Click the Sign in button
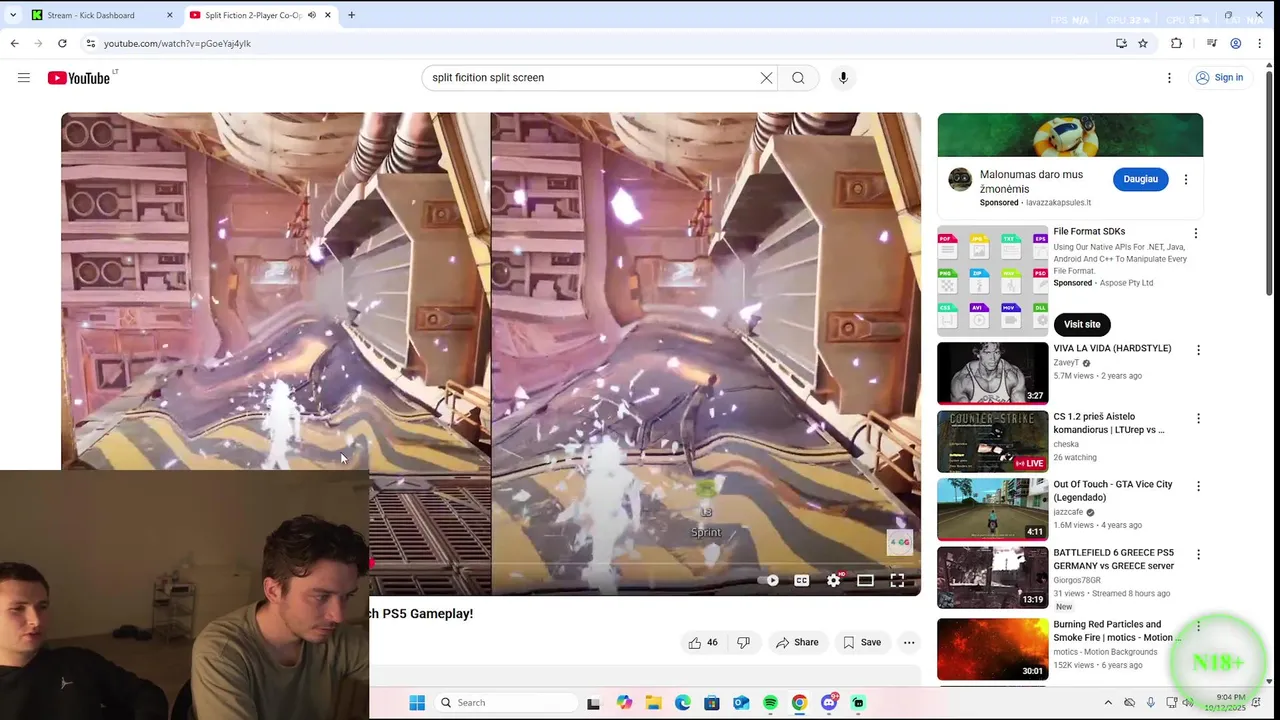This screenshot has width=1280, height=720. coord(1219,78)
